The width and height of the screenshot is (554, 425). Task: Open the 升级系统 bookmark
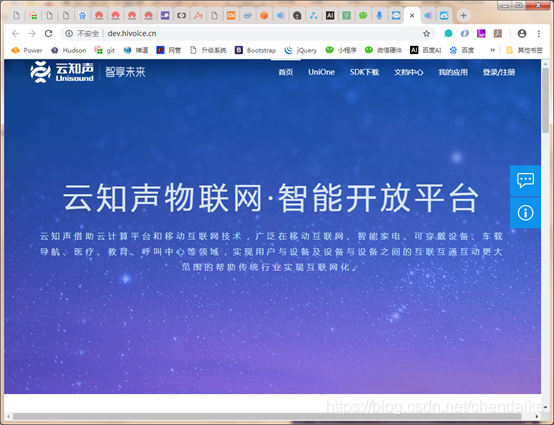tap(208, 50)
